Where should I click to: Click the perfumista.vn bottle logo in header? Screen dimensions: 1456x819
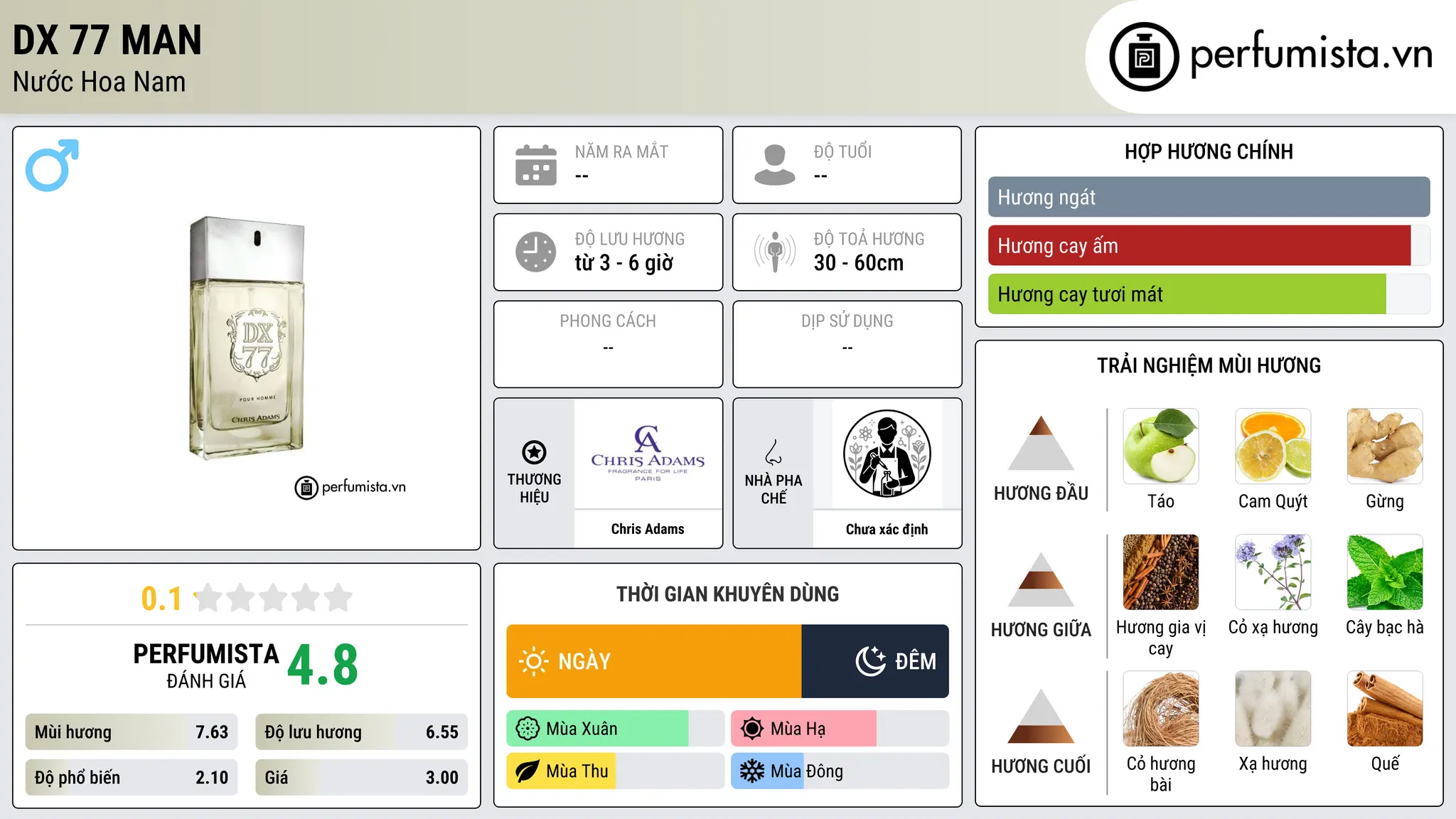pos(1144,57)
